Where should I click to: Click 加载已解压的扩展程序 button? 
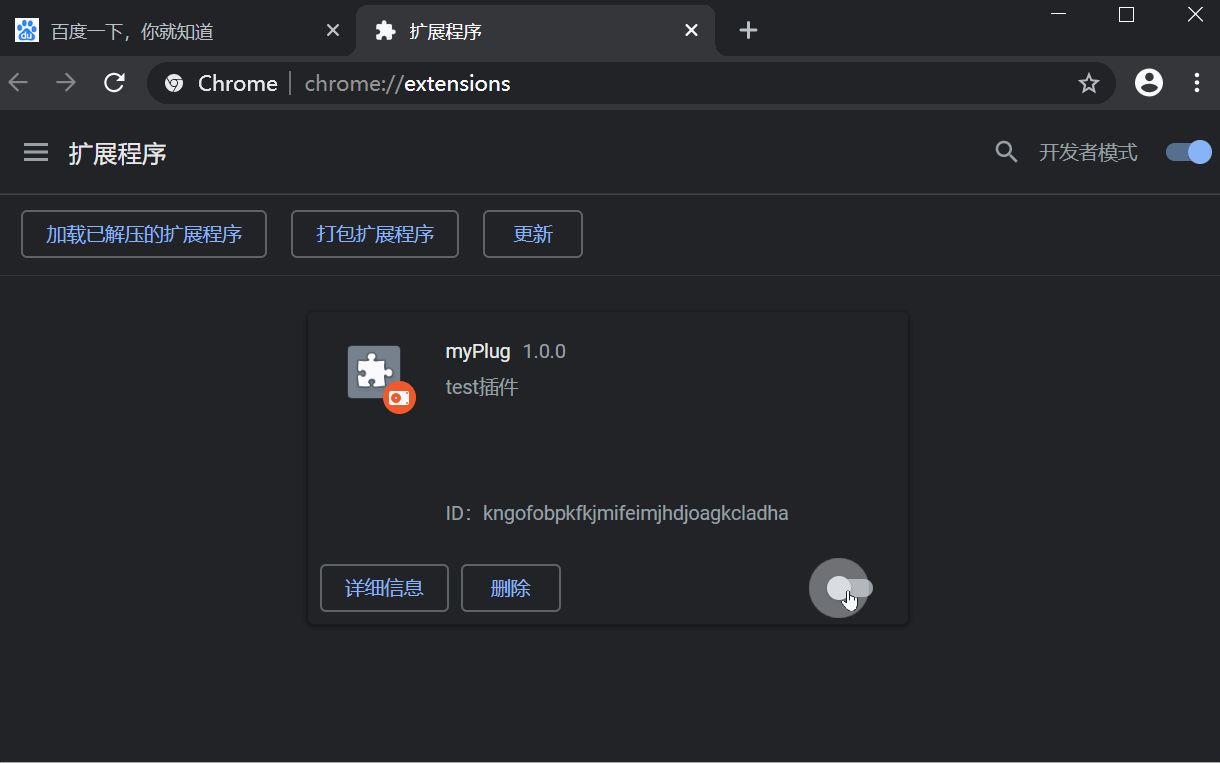tap(143, 233)
